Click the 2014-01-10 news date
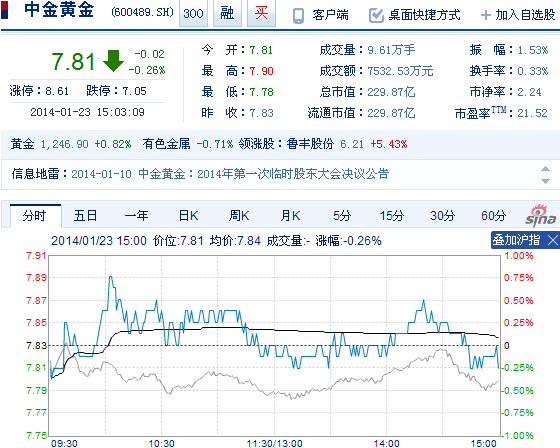The height and width of the screenshot is (448, 560). [x=101, y=174]
